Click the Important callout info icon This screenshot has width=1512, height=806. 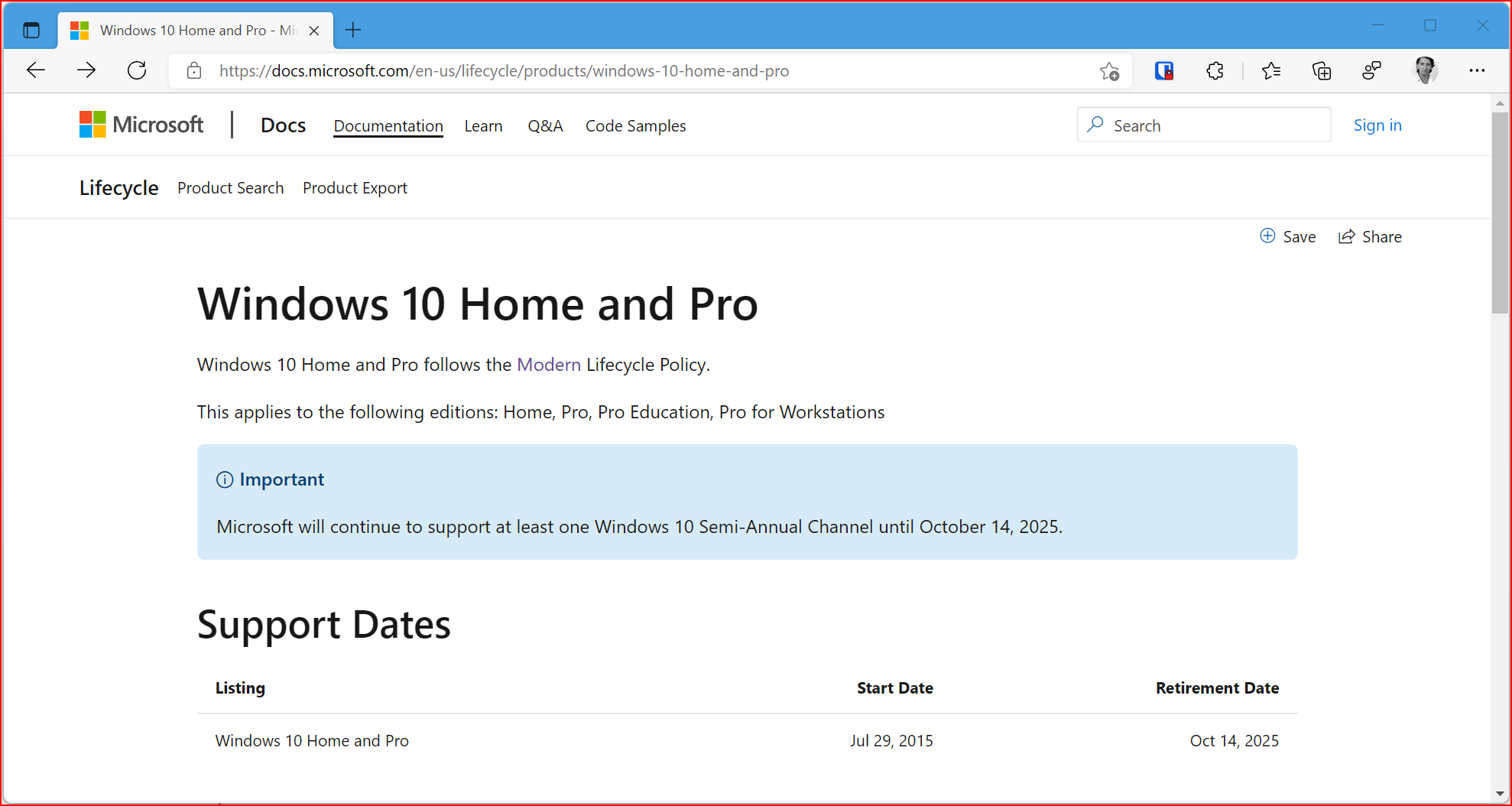tap(225, 479)
